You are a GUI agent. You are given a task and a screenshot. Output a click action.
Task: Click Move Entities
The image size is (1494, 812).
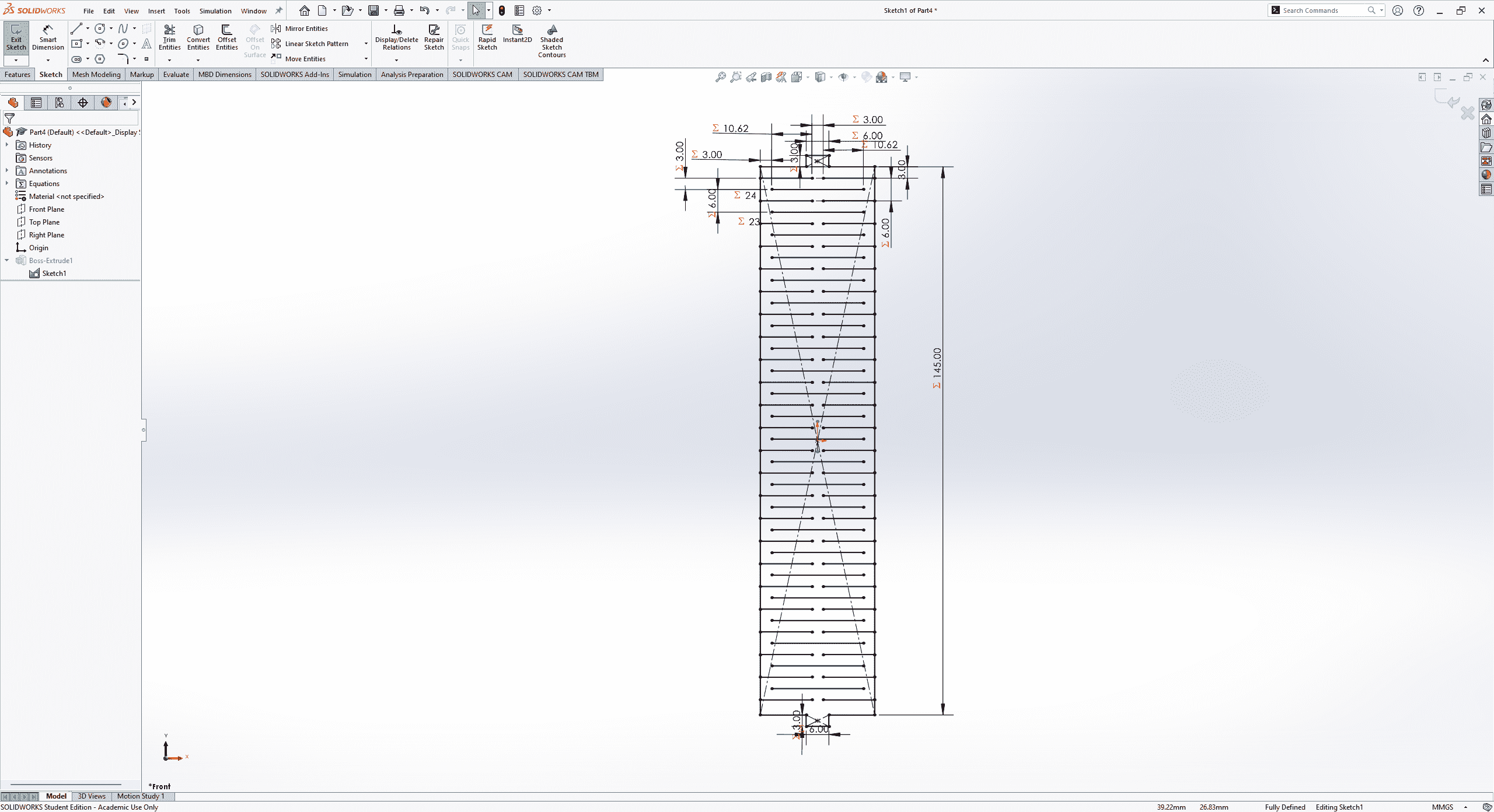pos(298,59)
